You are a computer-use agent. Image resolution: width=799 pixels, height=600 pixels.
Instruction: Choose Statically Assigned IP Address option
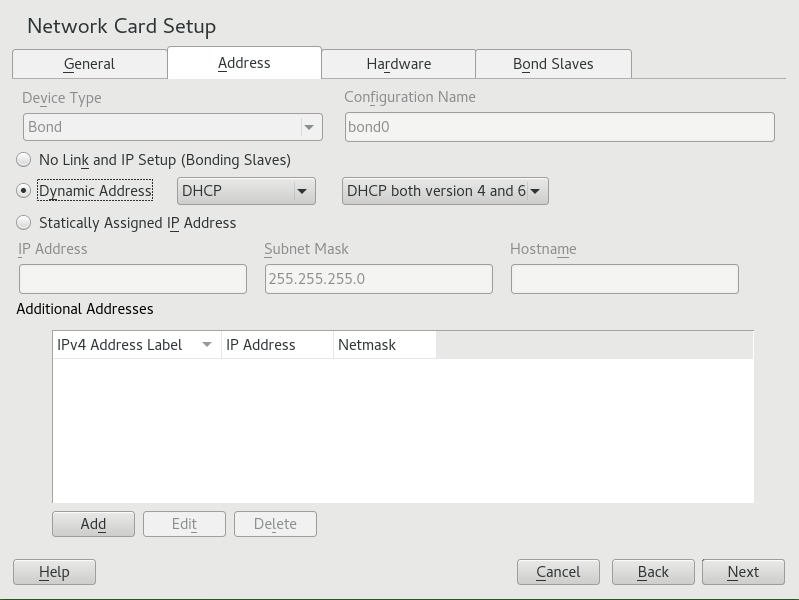[x=24, y=223]
